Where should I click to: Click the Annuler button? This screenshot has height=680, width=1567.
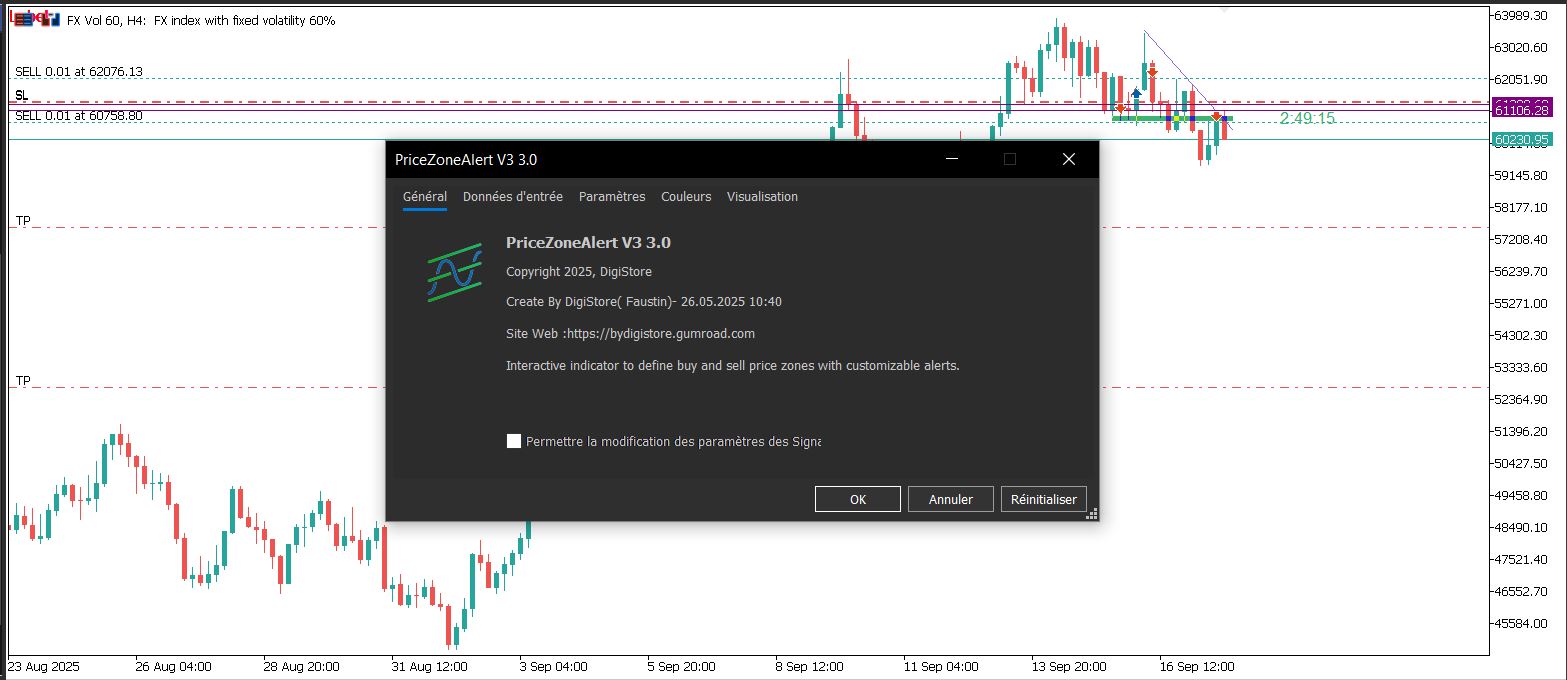(x=951, y=499)
